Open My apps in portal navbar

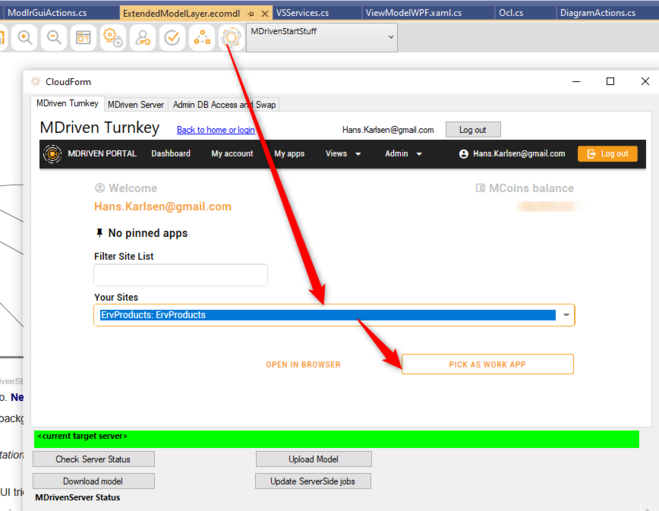coord(289,154)
